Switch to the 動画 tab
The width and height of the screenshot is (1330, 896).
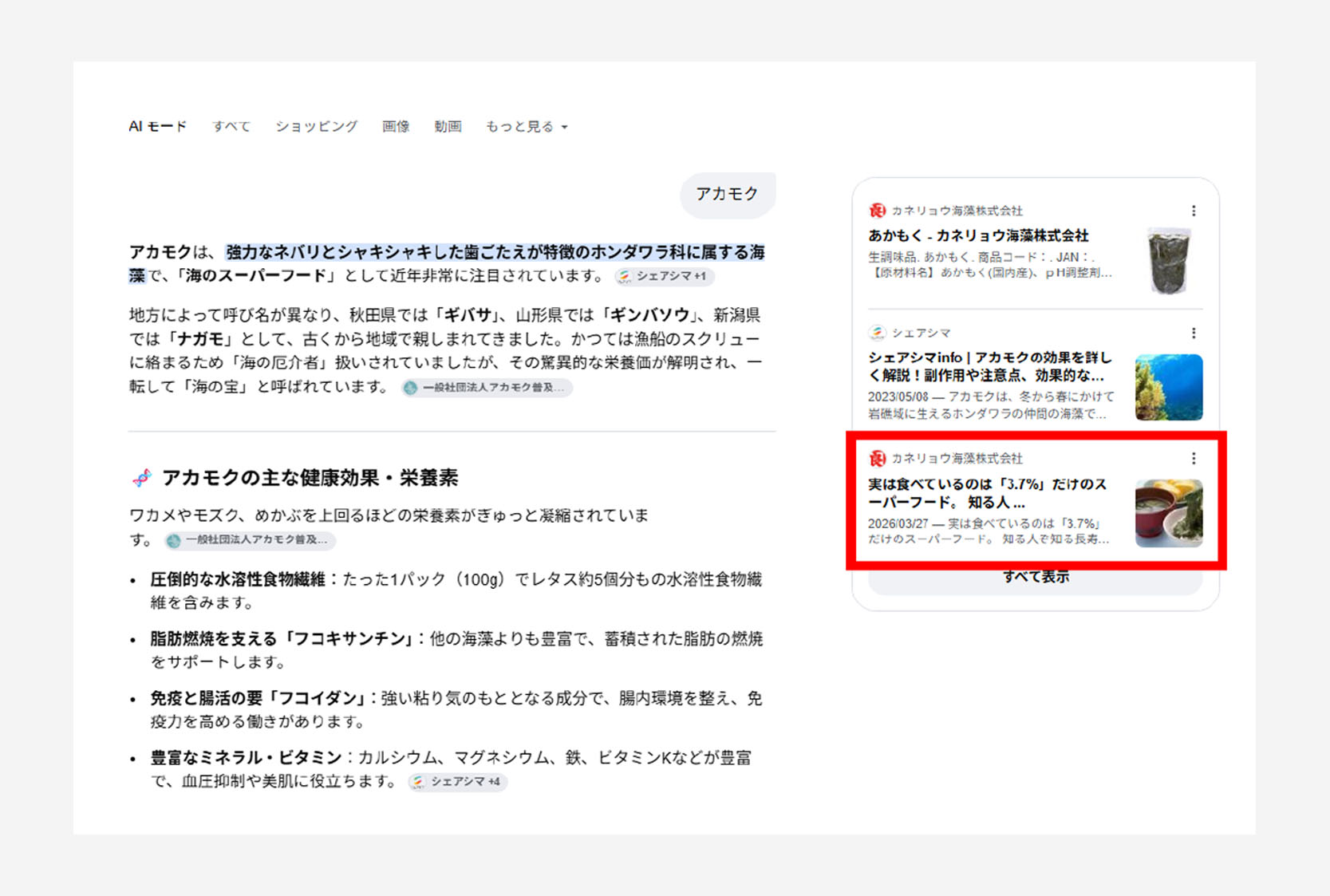point(448,126)
